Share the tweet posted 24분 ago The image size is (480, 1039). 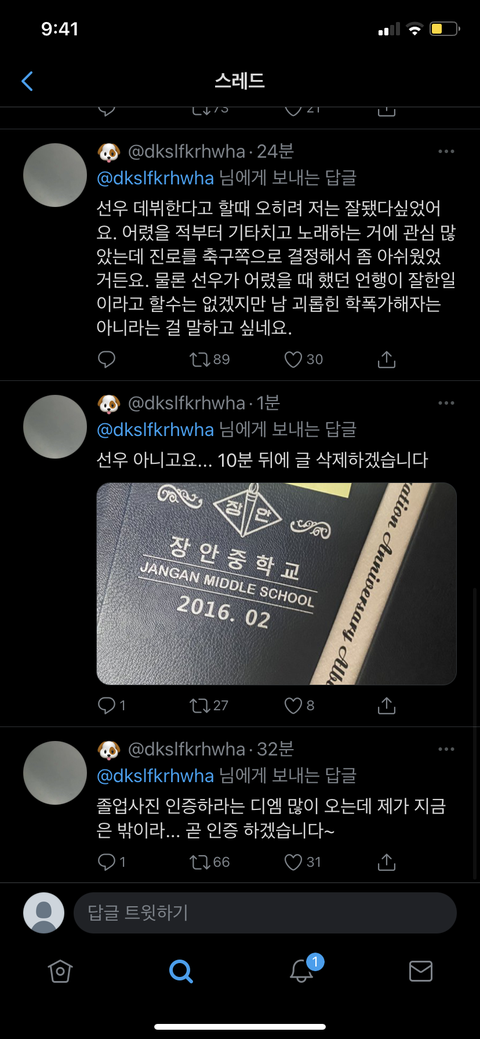pyautogui.click(x=387, y=359)
